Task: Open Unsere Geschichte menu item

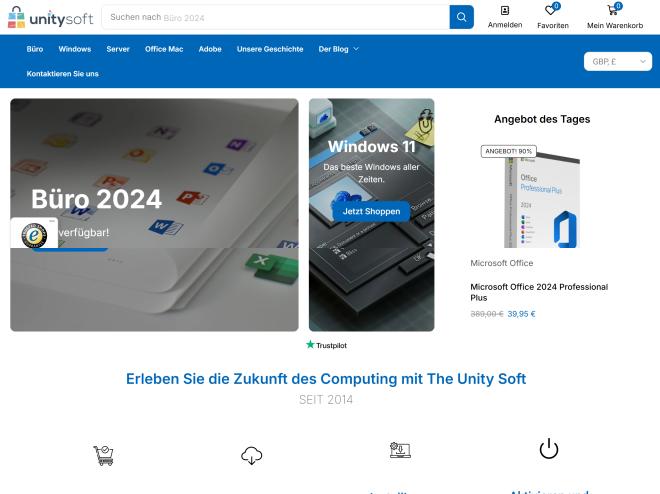Action: click(270, 49)
